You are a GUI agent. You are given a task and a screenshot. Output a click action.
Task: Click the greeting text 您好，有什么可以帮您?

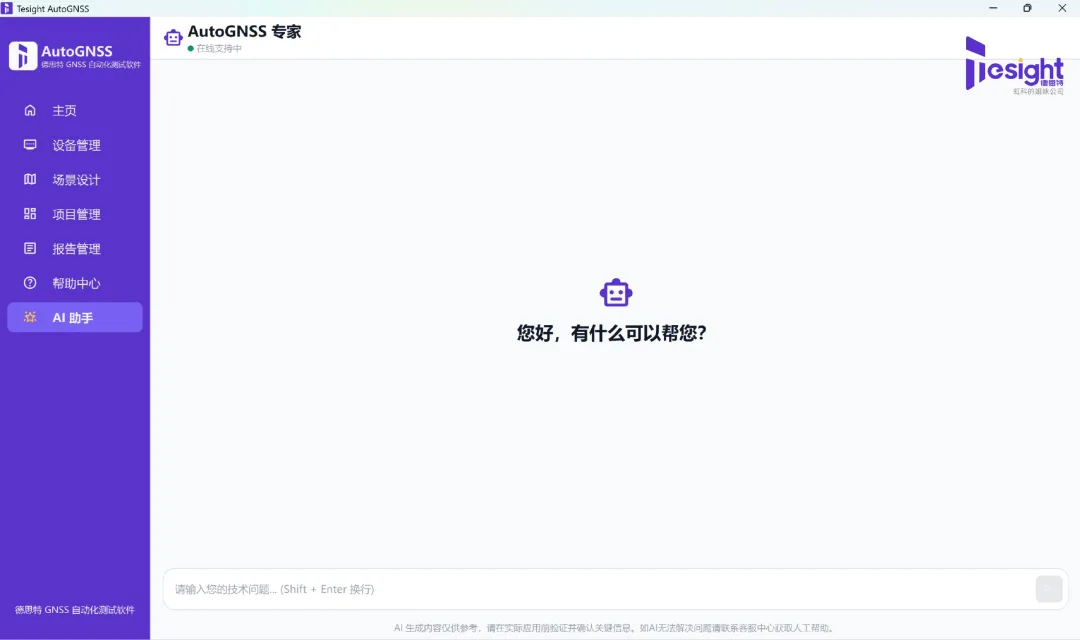click(x=612, y=333)
